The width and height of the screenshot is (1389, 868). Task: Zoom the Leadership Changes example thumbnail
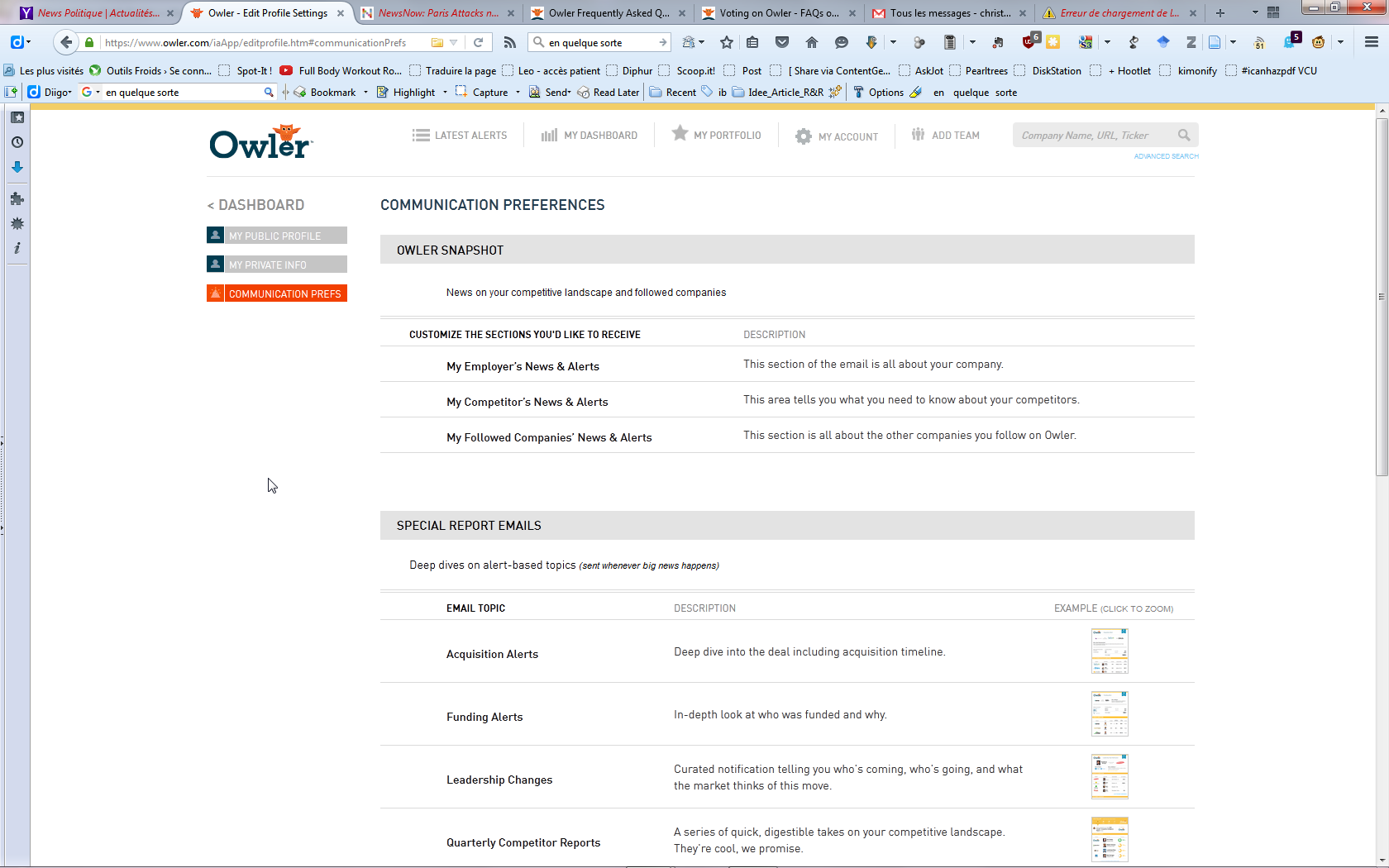1110,777
